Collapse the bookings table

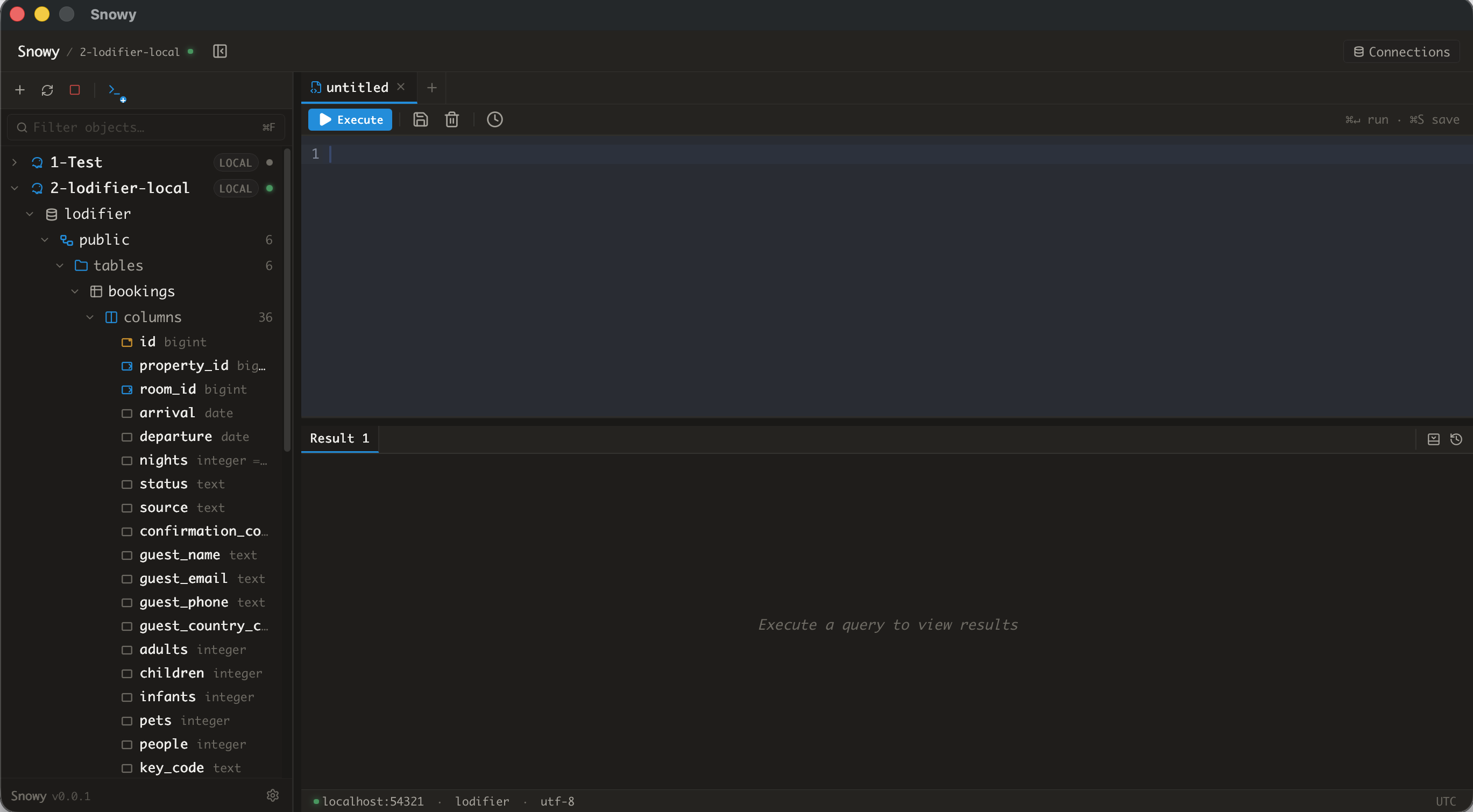(74, 291)
